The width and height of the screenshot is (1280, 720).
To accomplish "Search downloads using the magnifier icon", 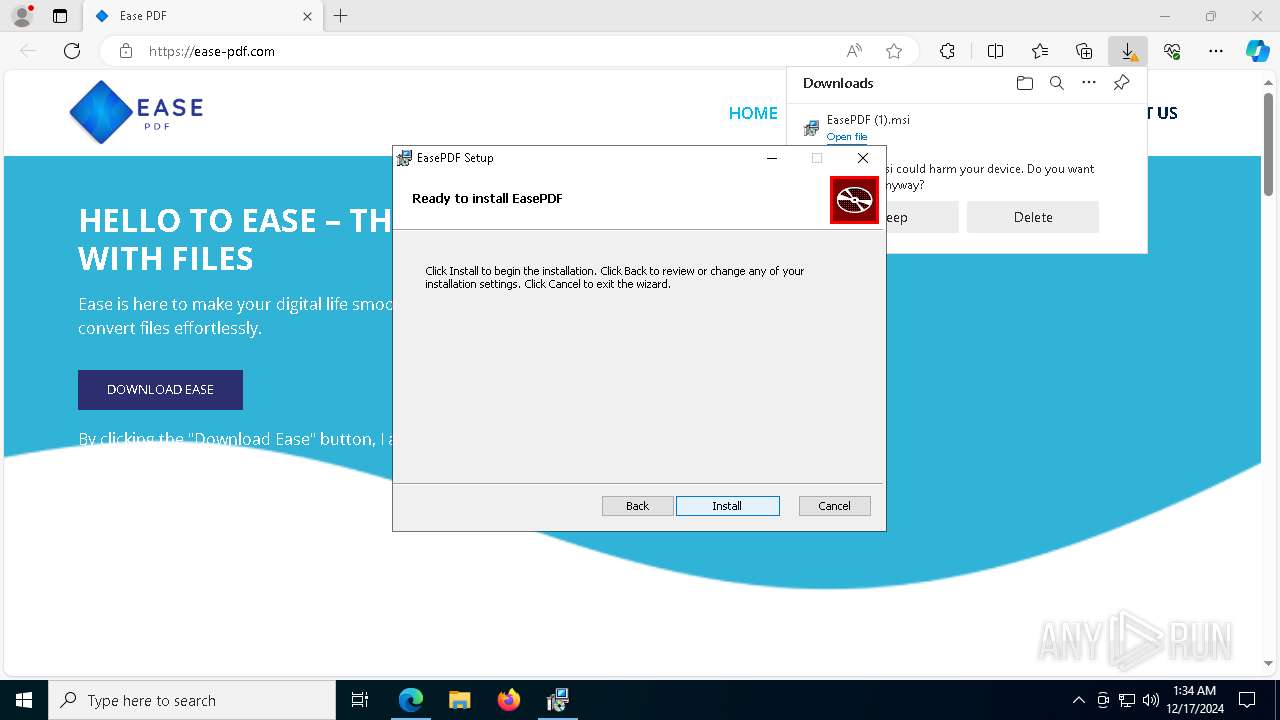I will click(1056, 83).
